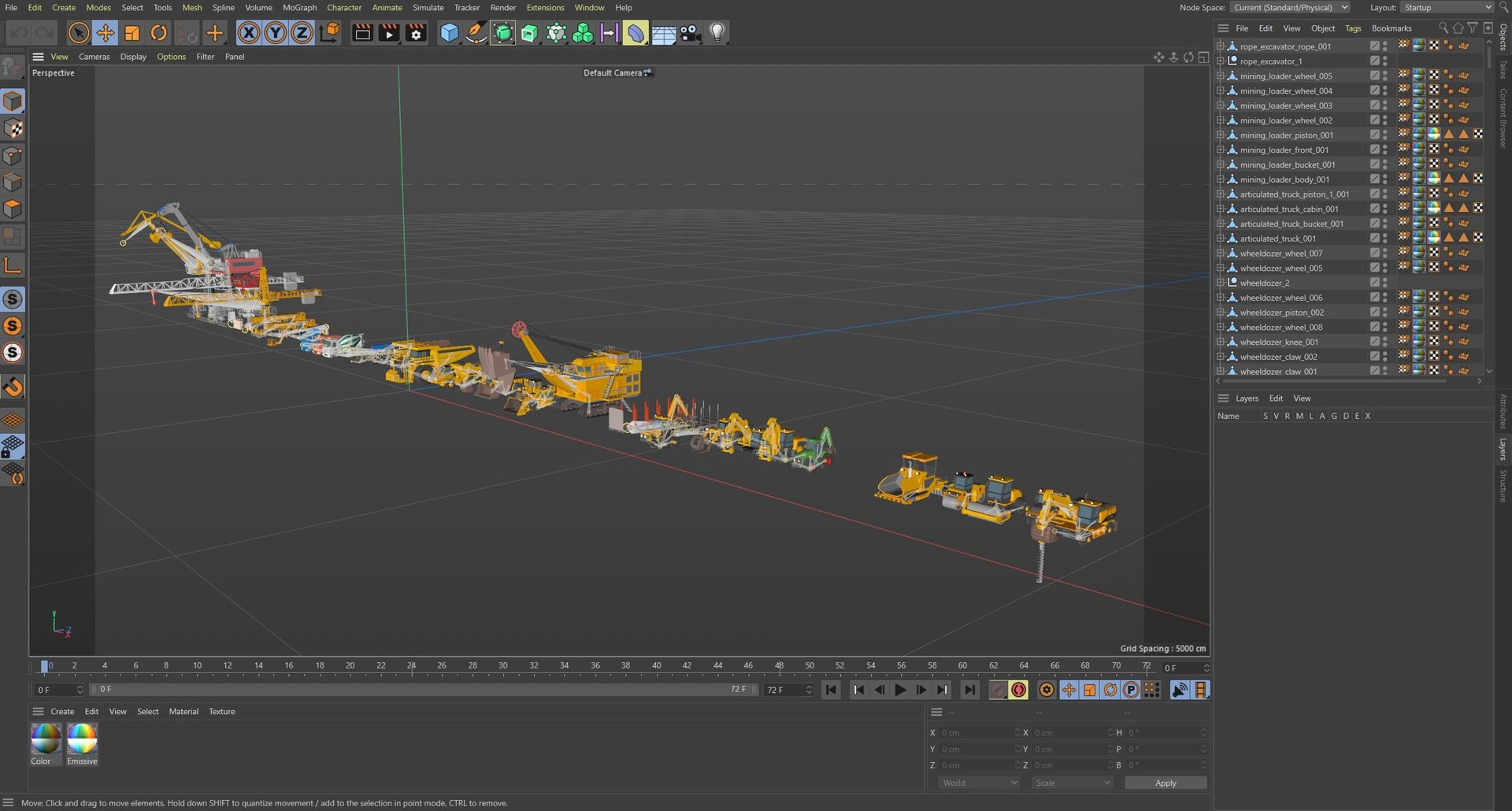Add a Cube primitive object
The height and width of the screenshot is (811, 1512).
[x=449, y=33]
